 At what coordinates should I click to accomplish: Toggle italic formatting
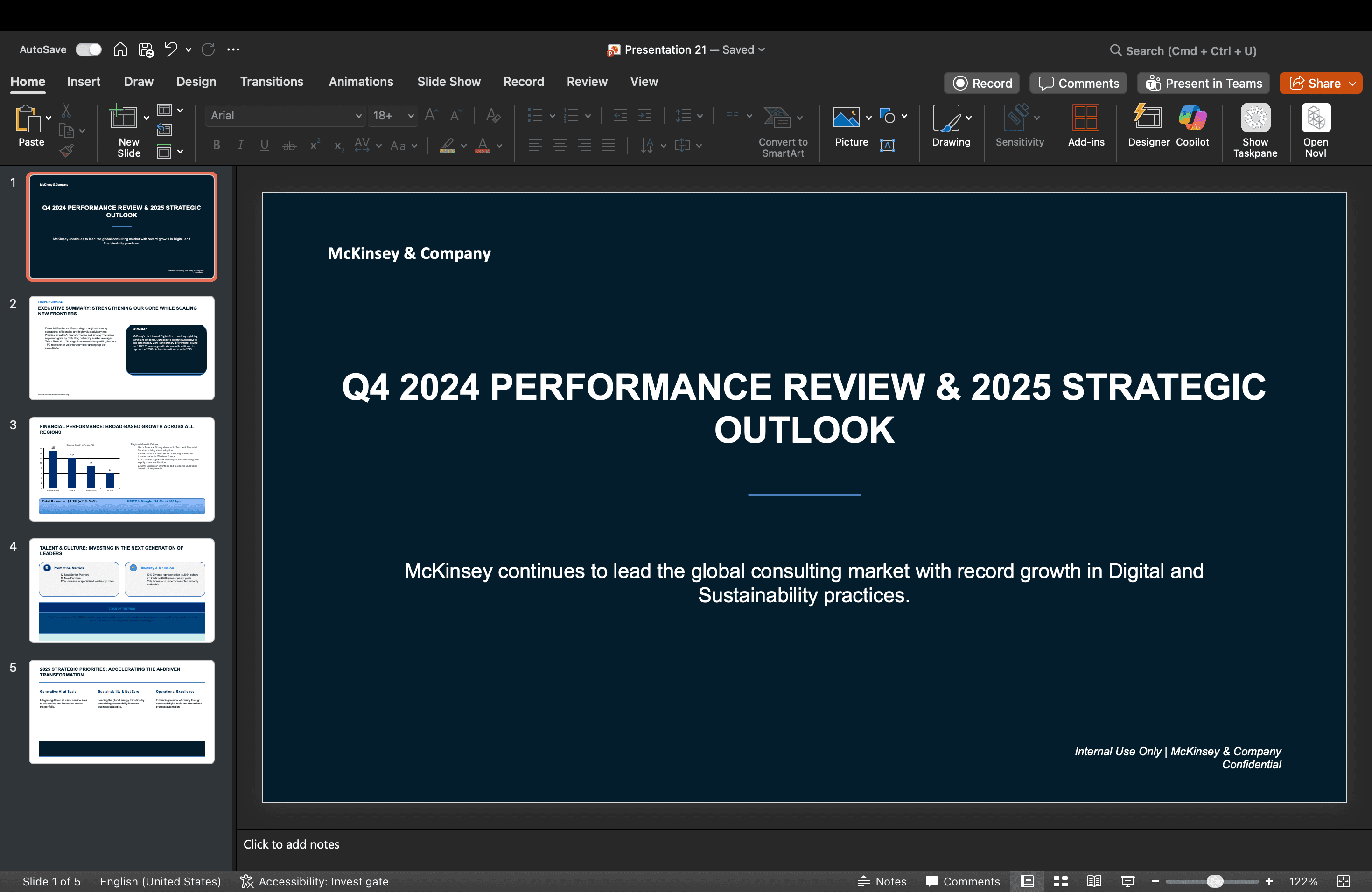[x=240, y=145]
